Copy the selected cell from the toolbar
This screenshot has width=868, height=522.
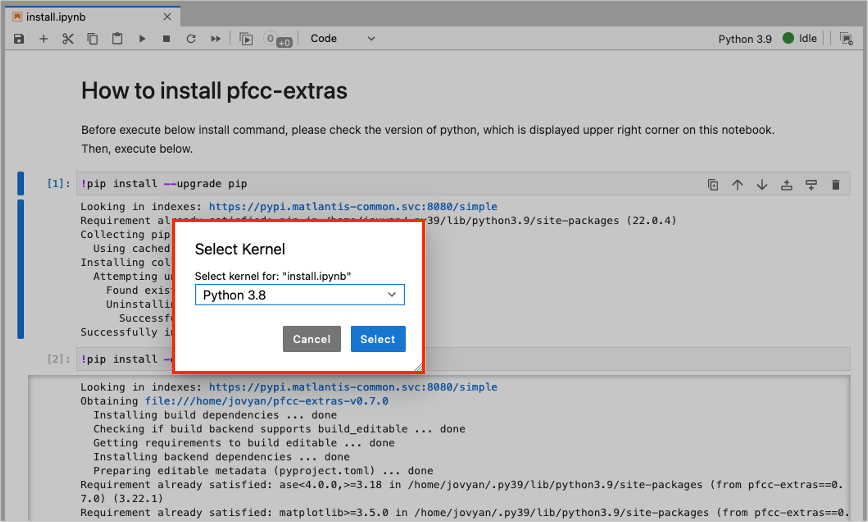pyautogui.click(x=93, y=39)
